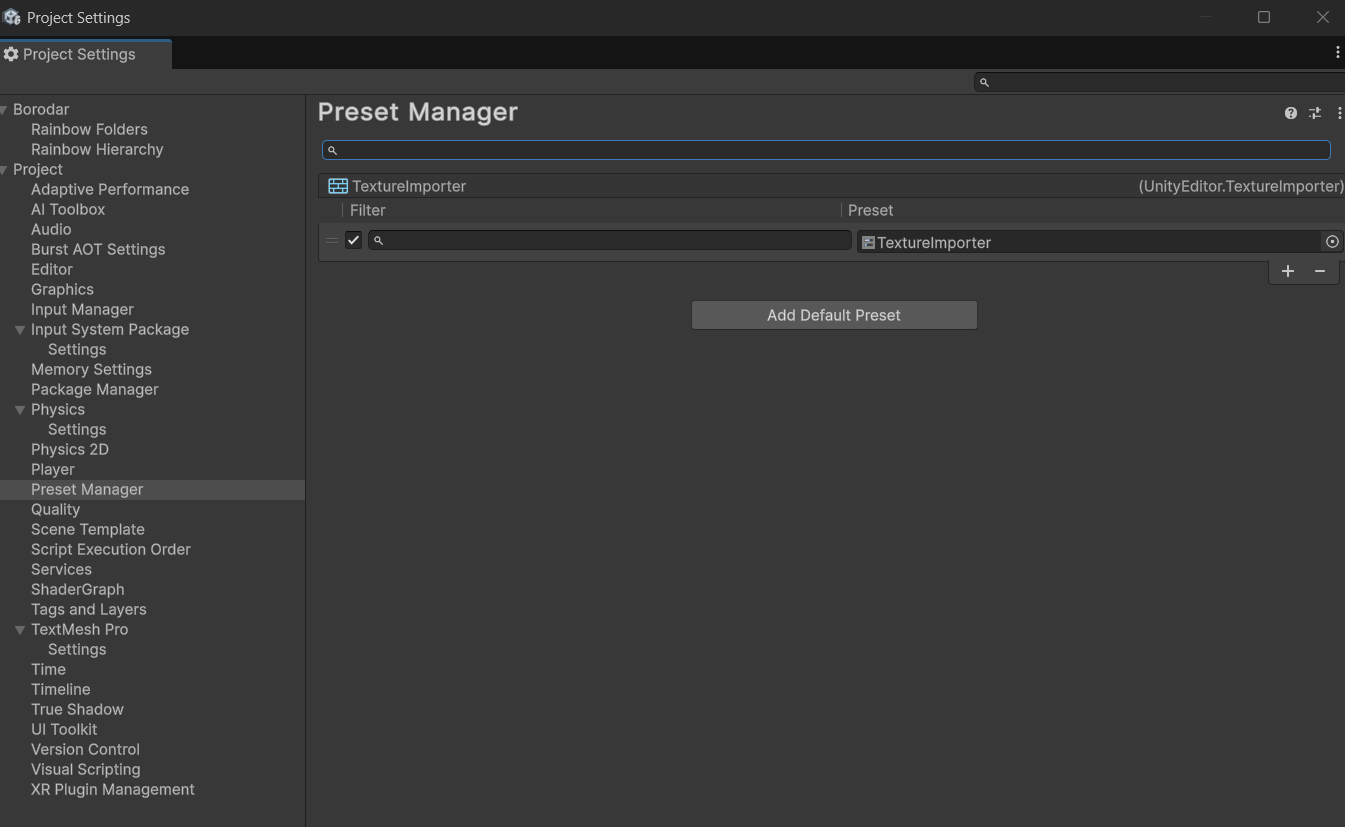Viewport: 1345px width, 827px height.
Task: Open the Project Settings window kebab menu
Action: tap(1337, 53)
